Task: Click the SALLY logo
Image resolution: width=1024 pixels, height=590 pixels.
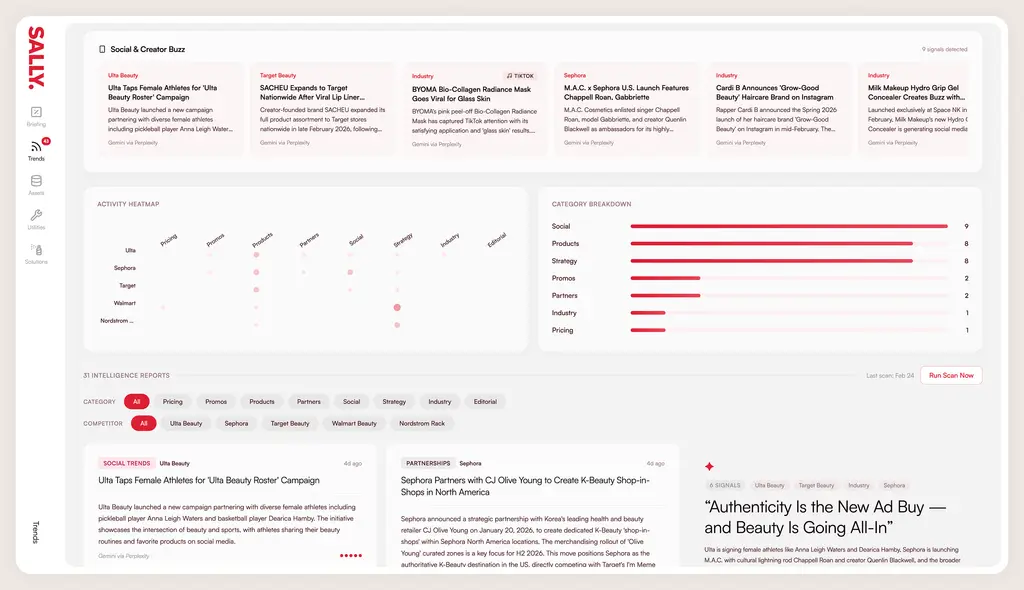Action: click(36, 57)
